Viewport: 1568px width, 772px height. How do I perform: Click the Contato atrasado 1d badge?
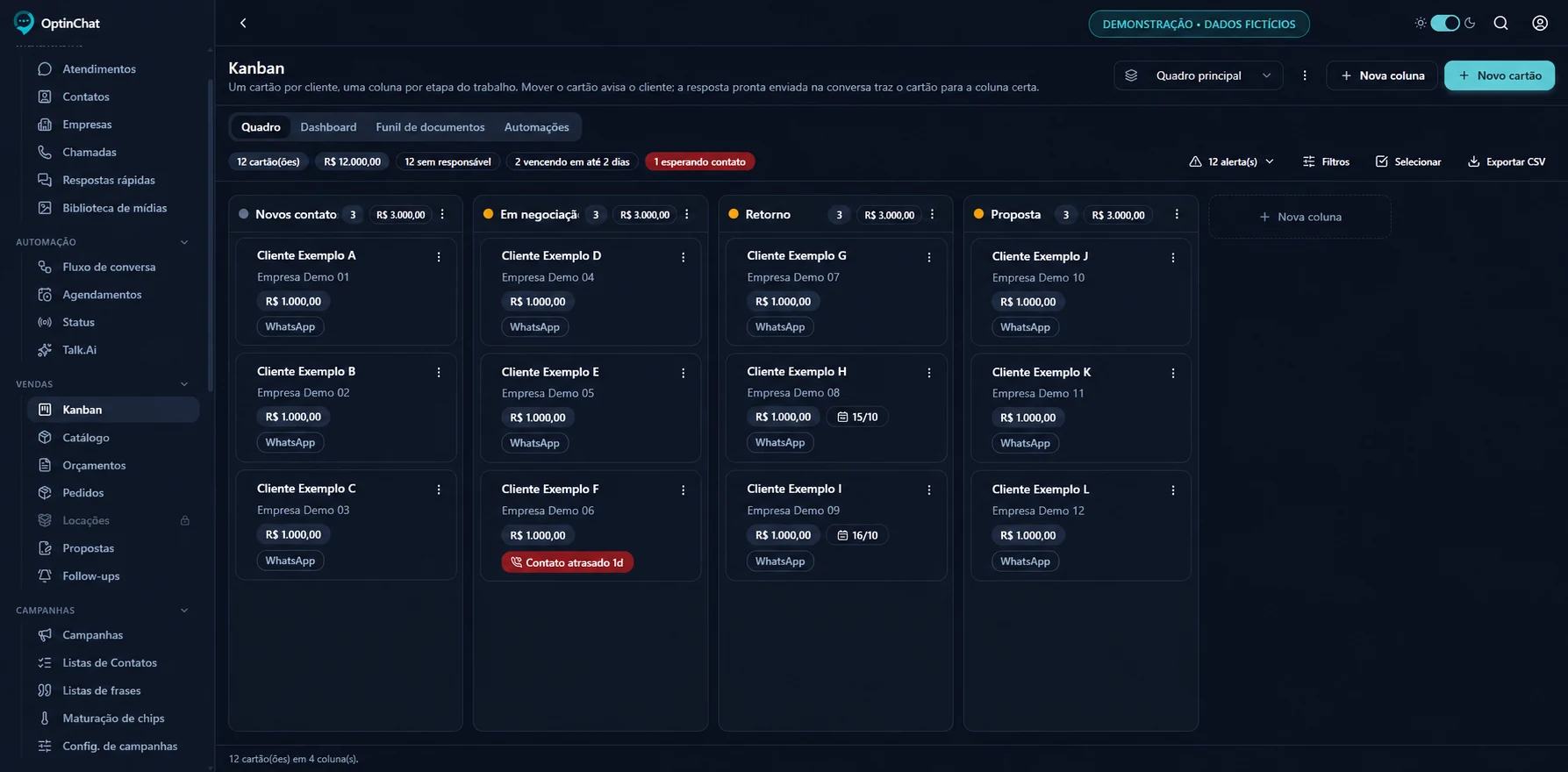(567, 562)
